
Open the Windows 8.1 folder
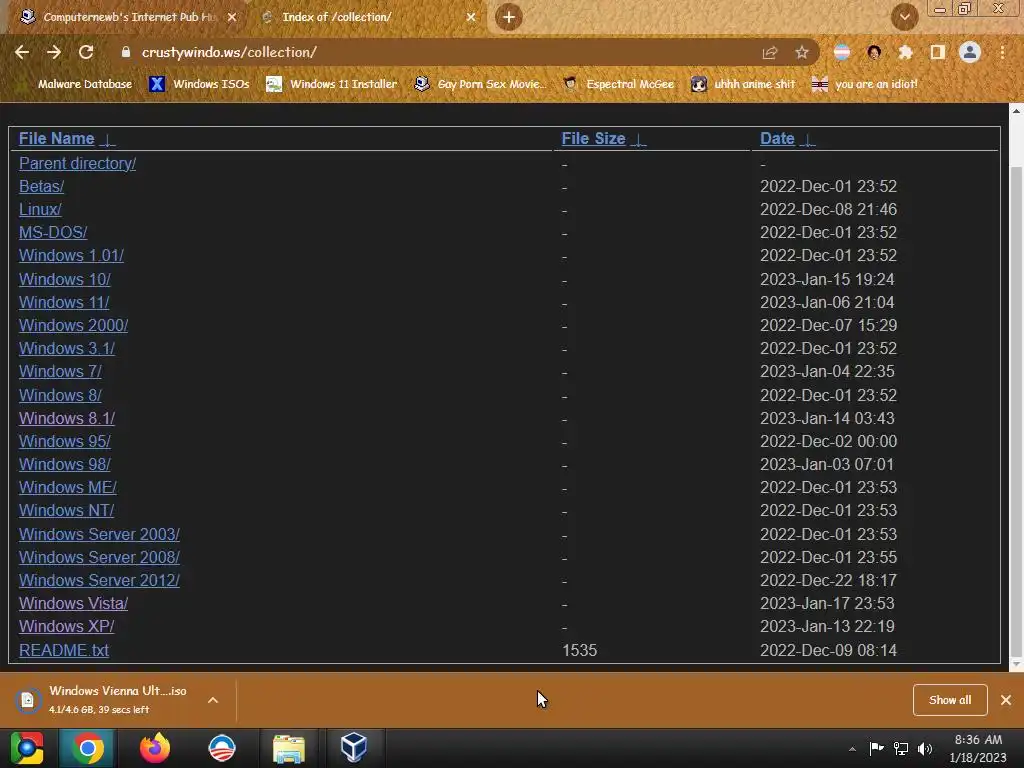coord(67,418)
